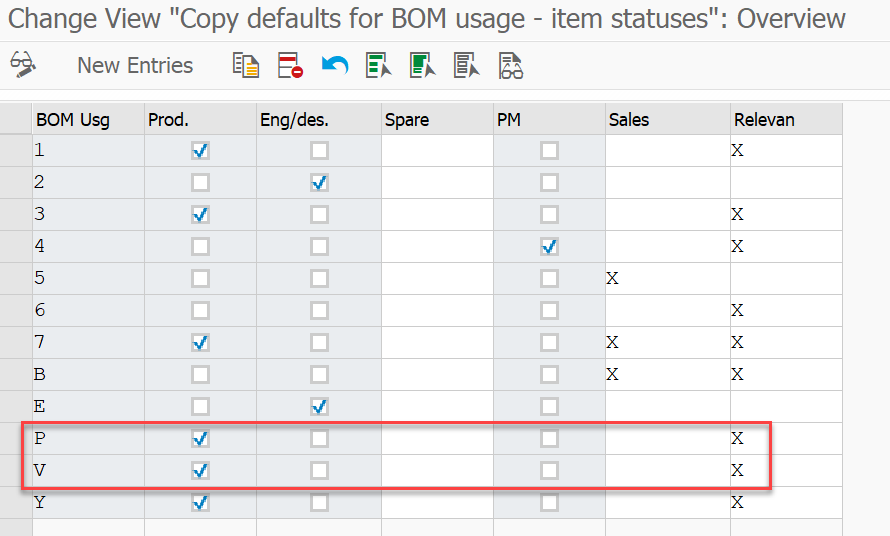
Task: Click the Sales cell in row 5
Action: 668,279
